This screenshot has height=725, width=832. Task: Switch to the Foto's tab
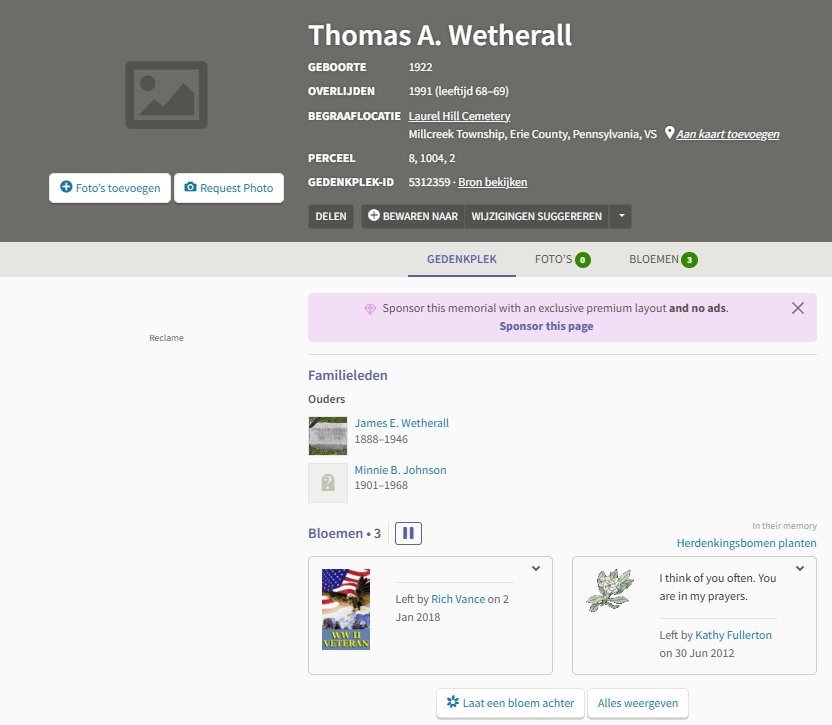562,259
